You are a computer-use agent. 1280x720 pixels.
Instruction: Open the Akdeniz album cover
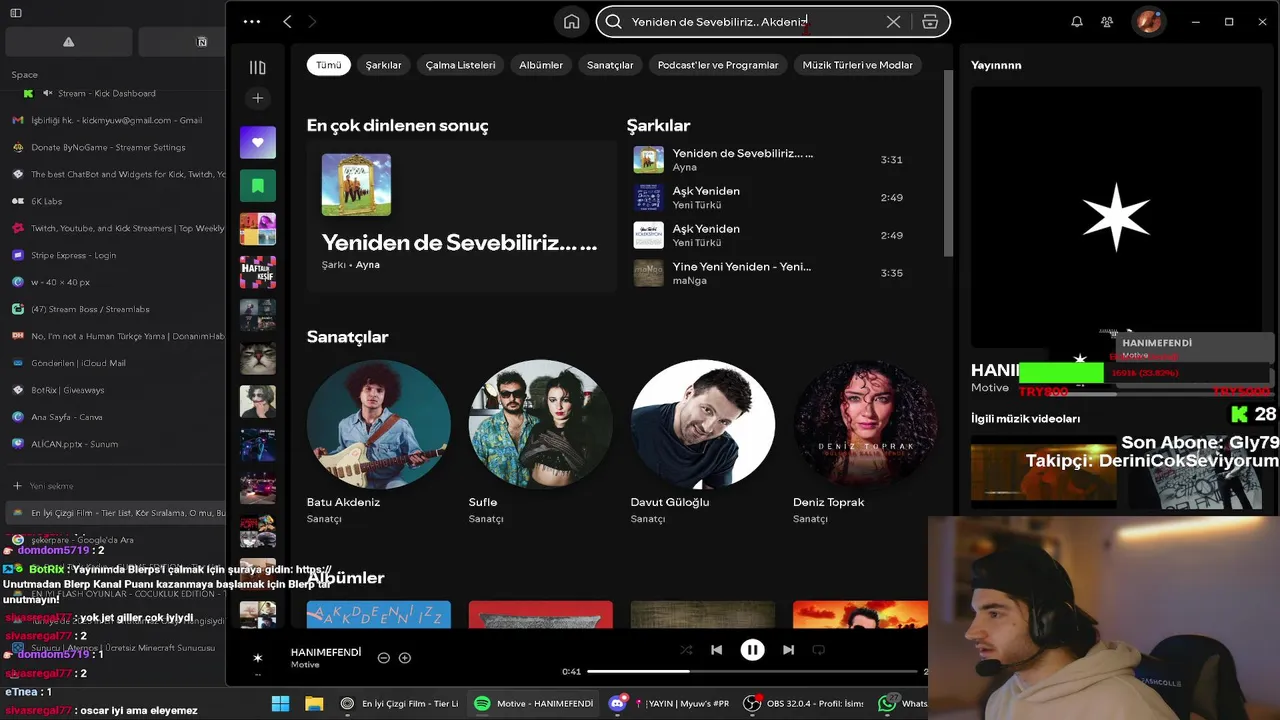[378, 615]
